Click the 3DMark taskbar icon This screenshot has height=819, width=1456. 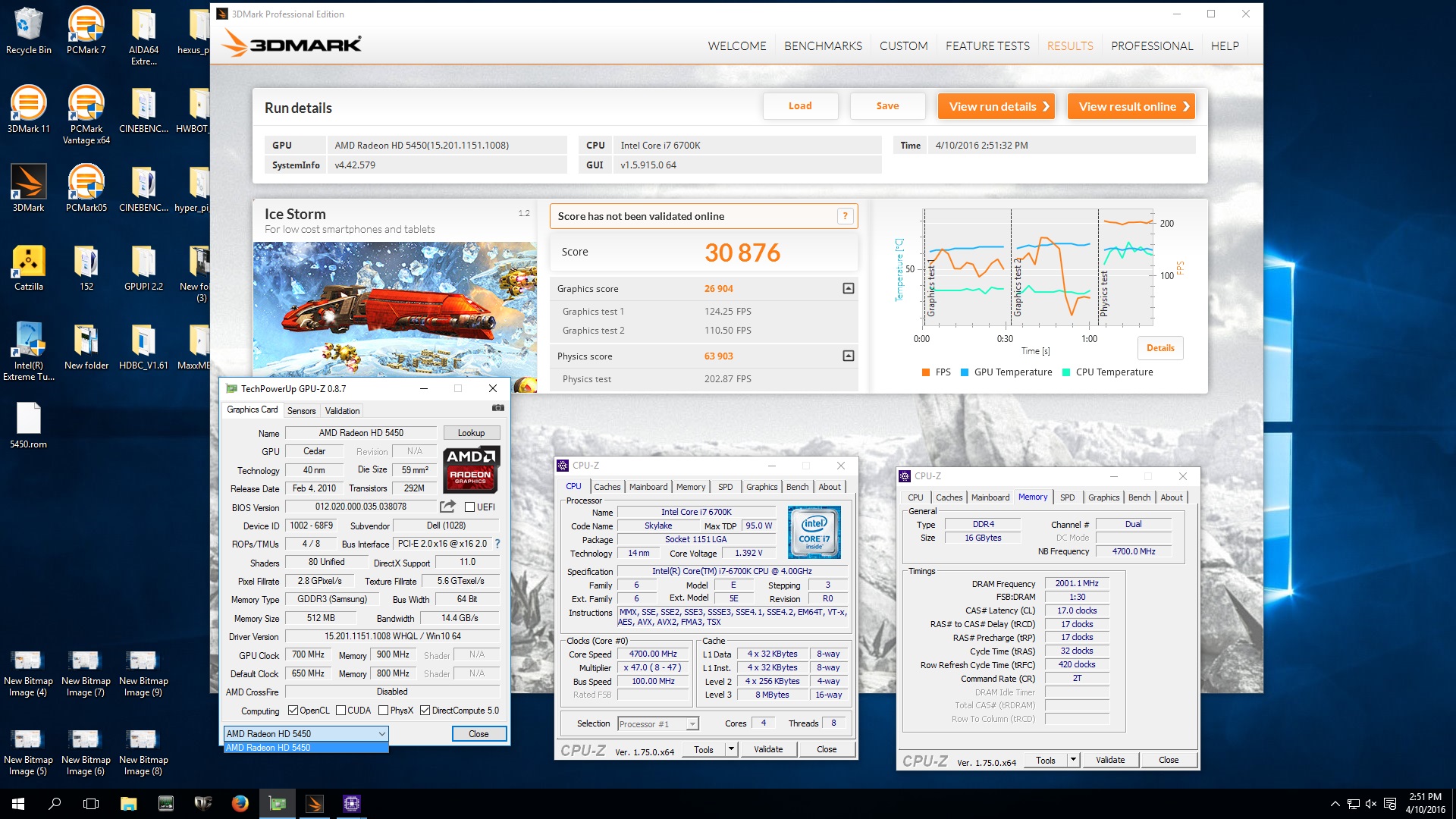[x=314, y=804]
